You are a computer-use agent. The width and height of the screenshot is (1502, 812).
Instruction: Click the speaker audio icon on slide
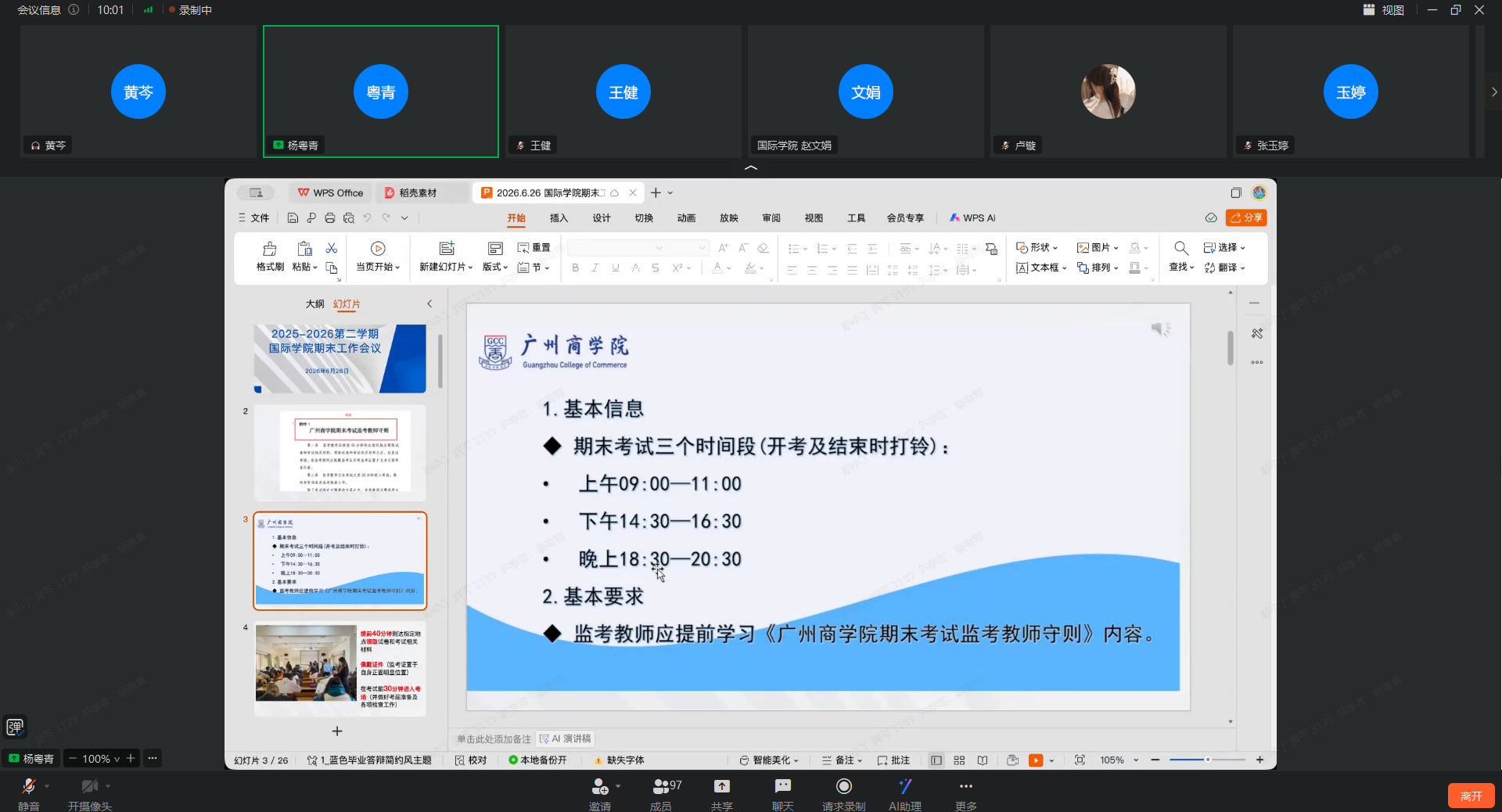pyautogui.click(x=1161, y=329)
